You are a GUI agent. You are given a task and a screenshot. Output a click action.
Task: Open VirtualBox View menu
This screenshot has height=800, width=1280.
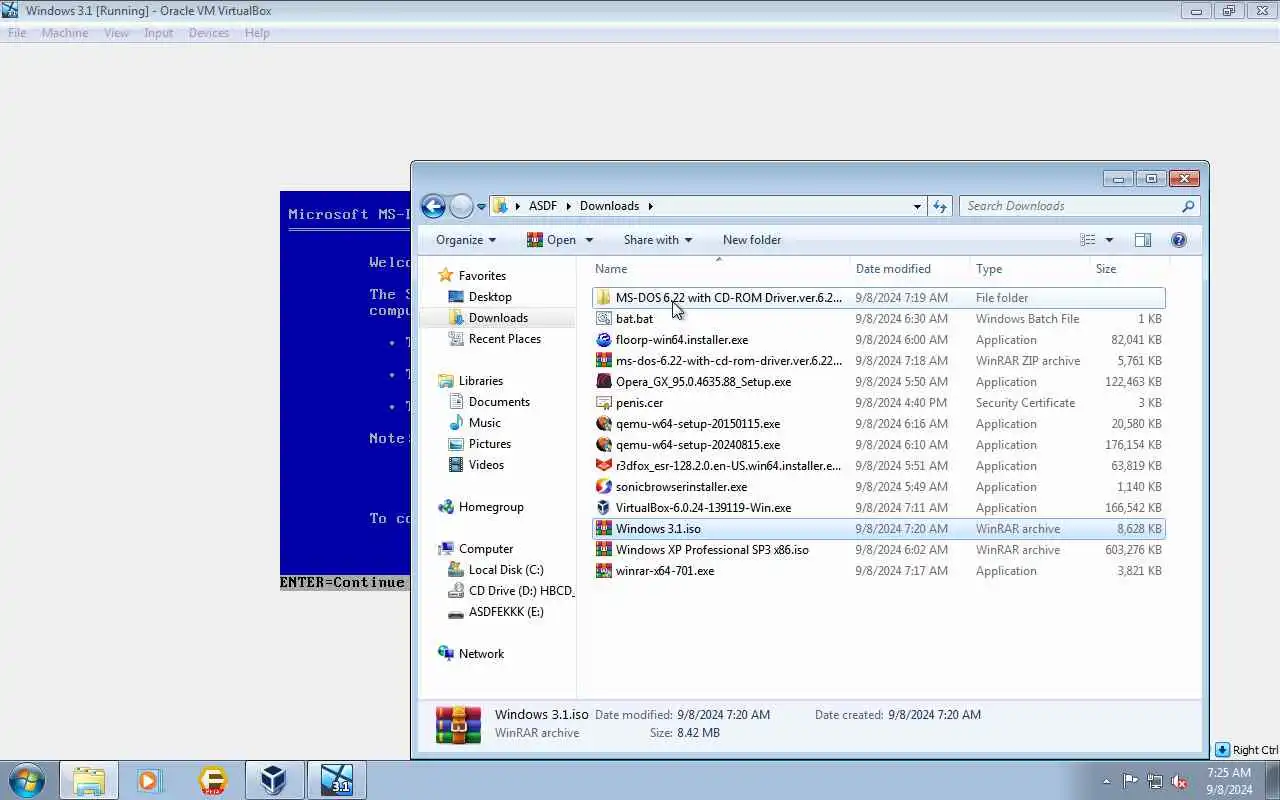click(116, 33)
